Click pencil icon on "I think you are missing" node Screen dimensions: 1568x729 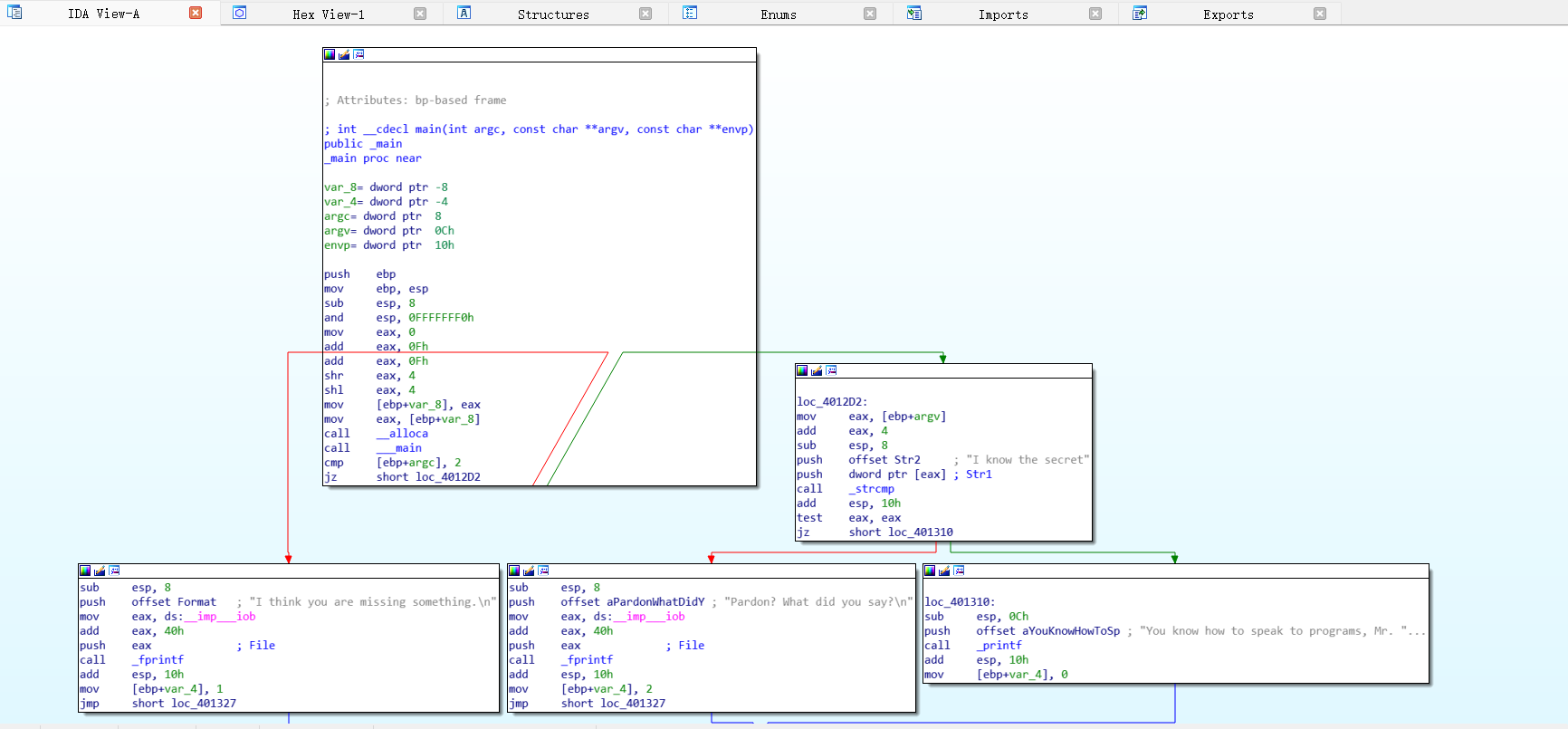click(x=100, y=571)
